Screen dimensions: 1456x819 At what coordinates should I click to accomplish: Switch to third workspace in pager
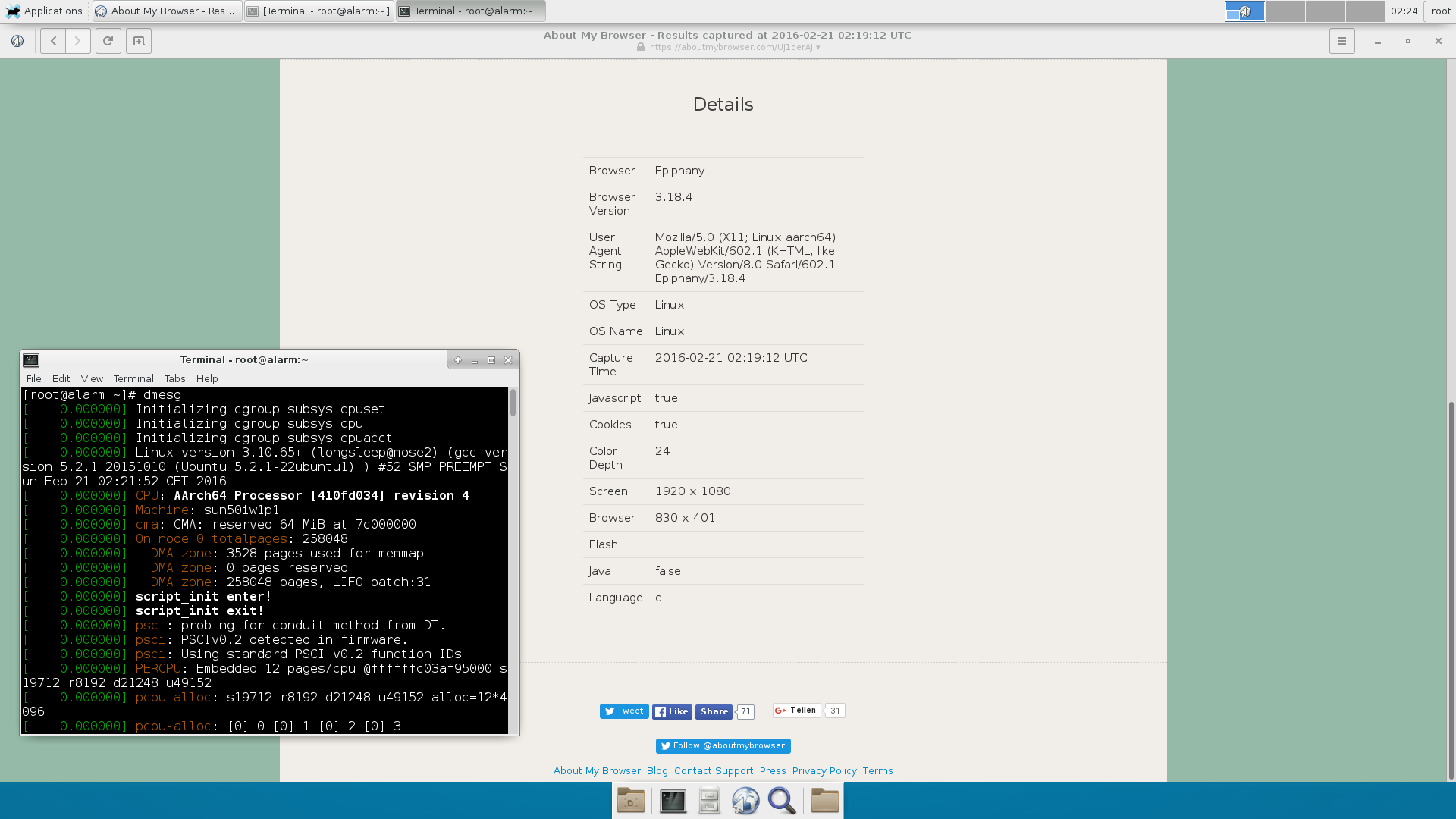(x=1326, y=11)
